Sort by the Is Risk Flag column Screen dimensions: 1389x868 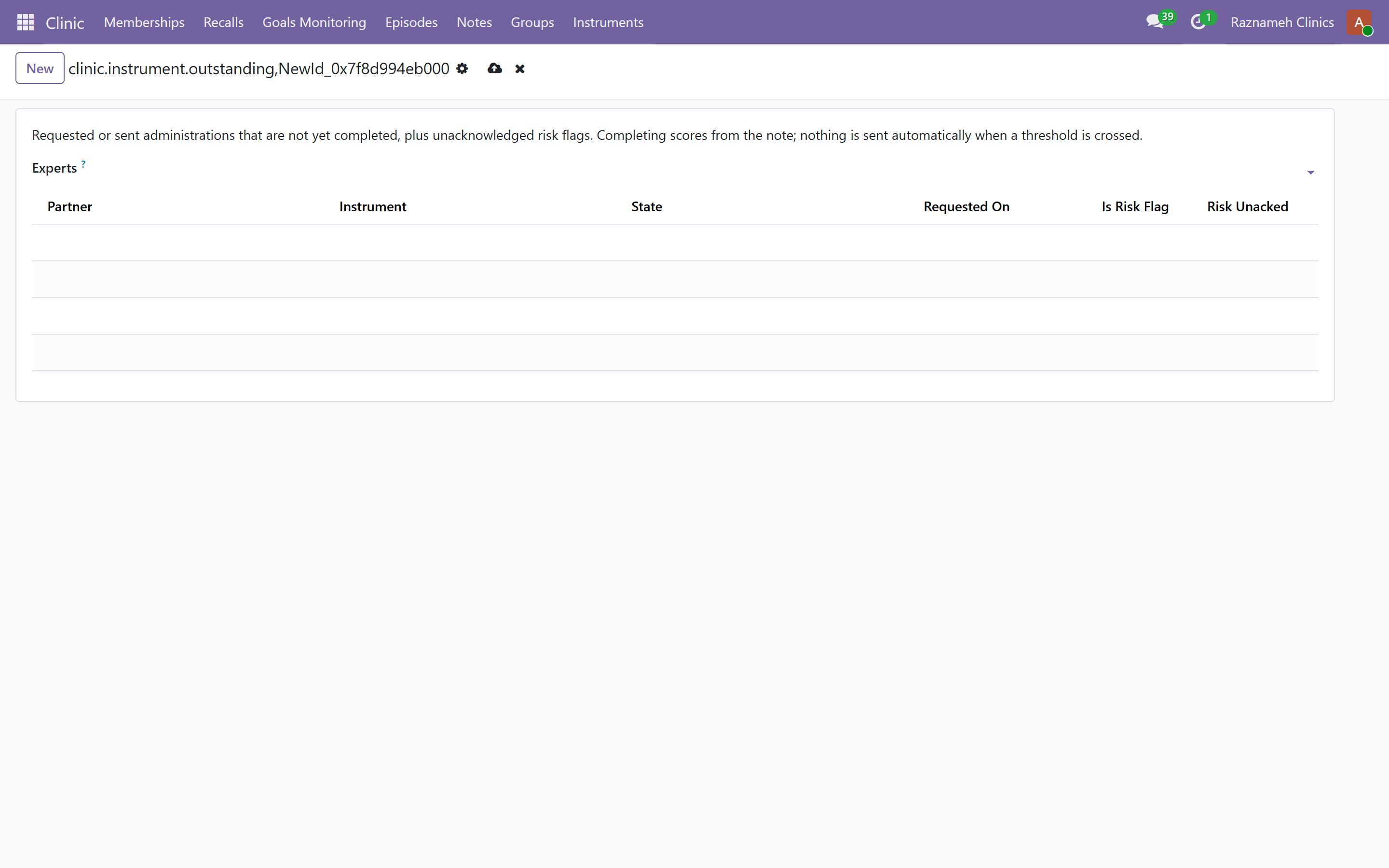point(1135,207)
